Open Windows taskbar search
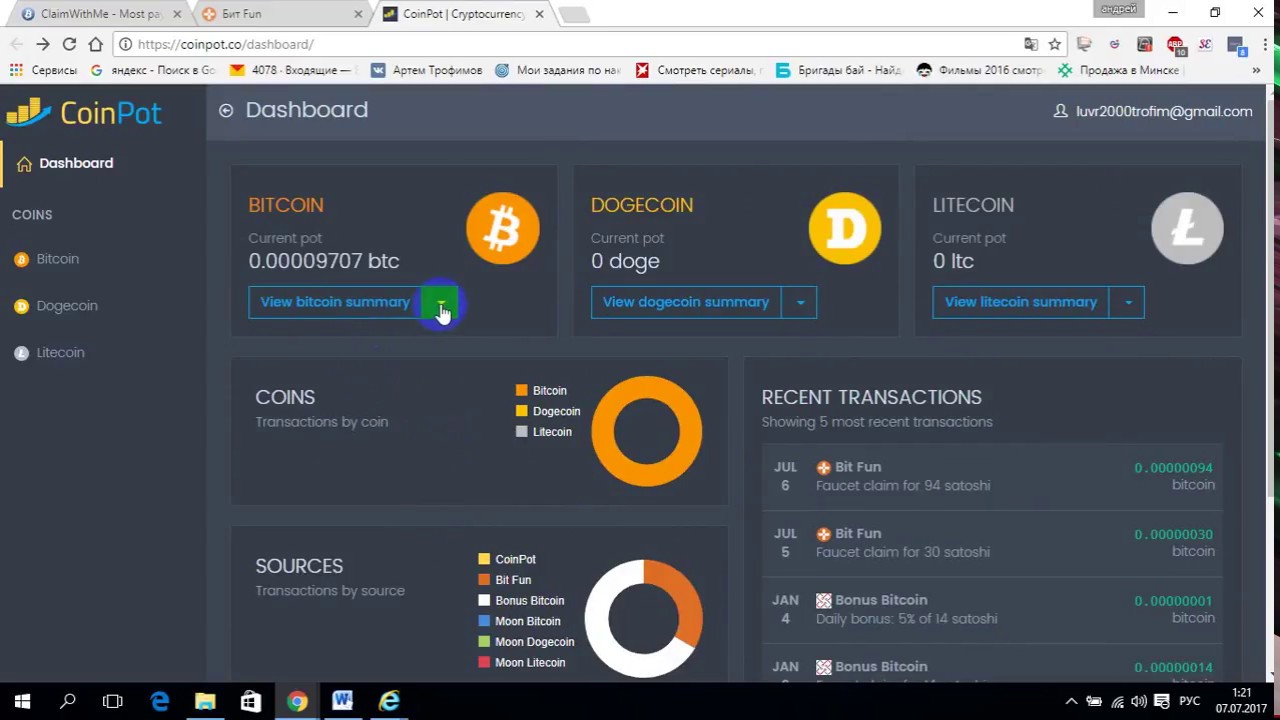1280x720 pixels. (68, 701)
